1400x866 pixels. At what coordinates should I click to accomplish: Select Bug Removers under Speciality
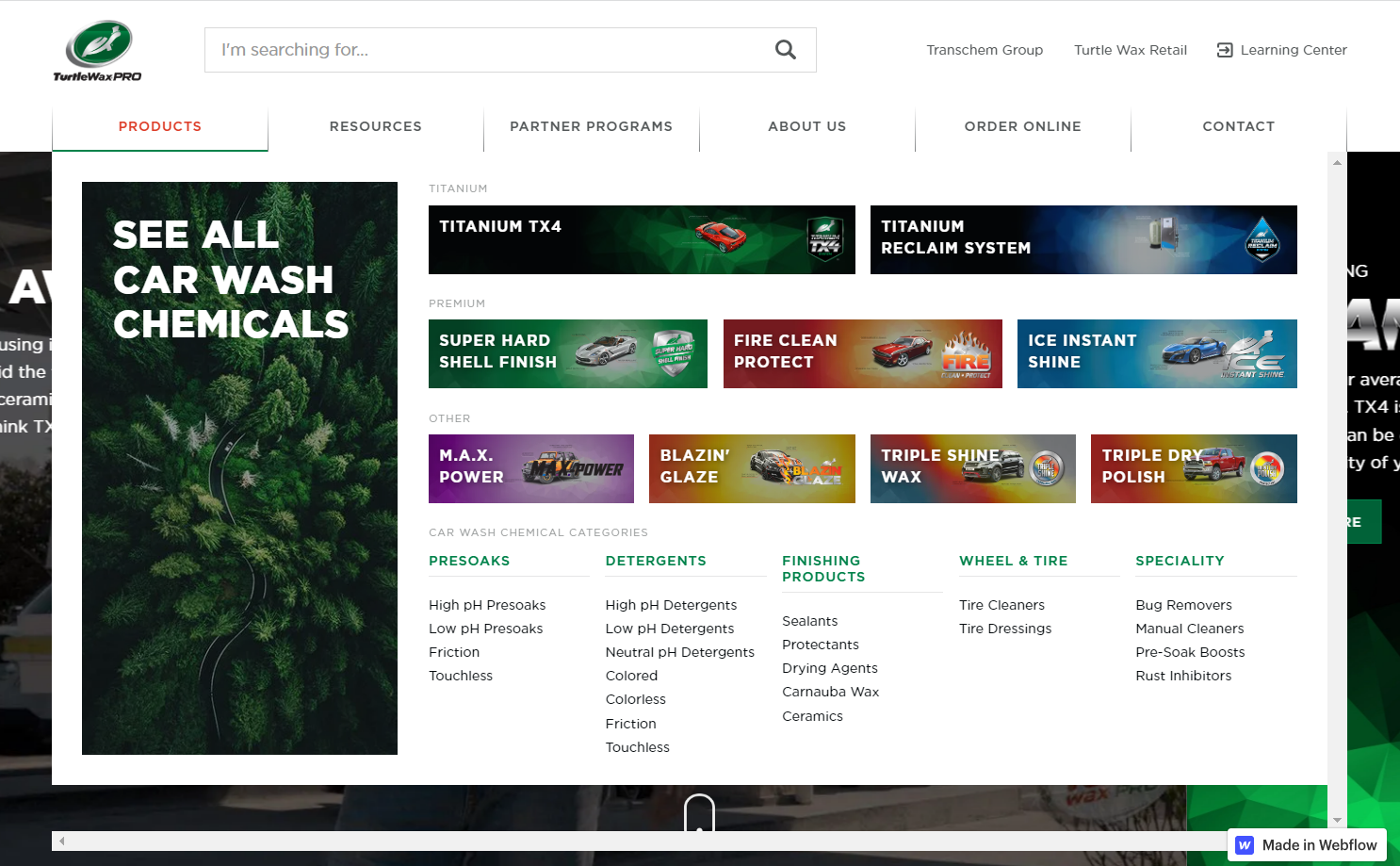(1183, 604)
